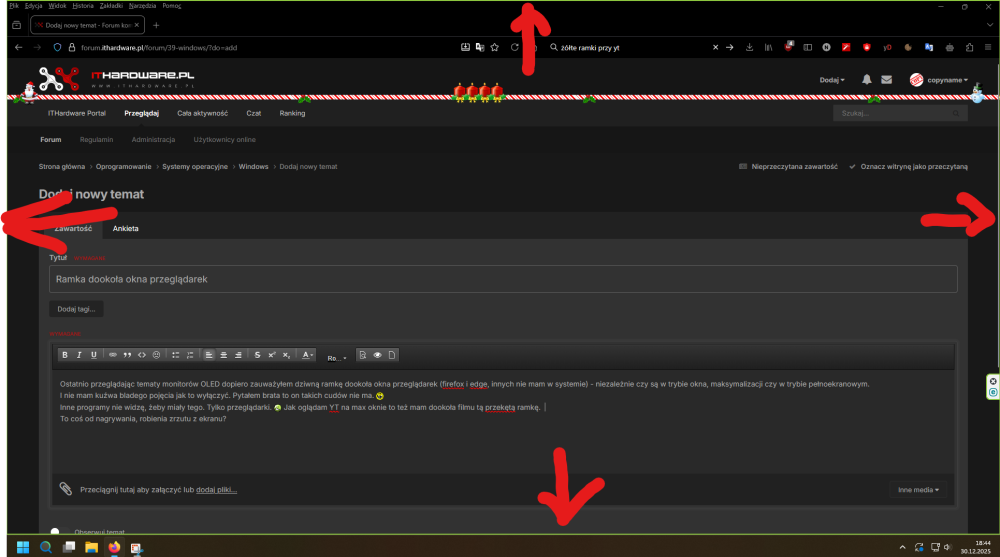Open the text color picker

coord(307,355)
